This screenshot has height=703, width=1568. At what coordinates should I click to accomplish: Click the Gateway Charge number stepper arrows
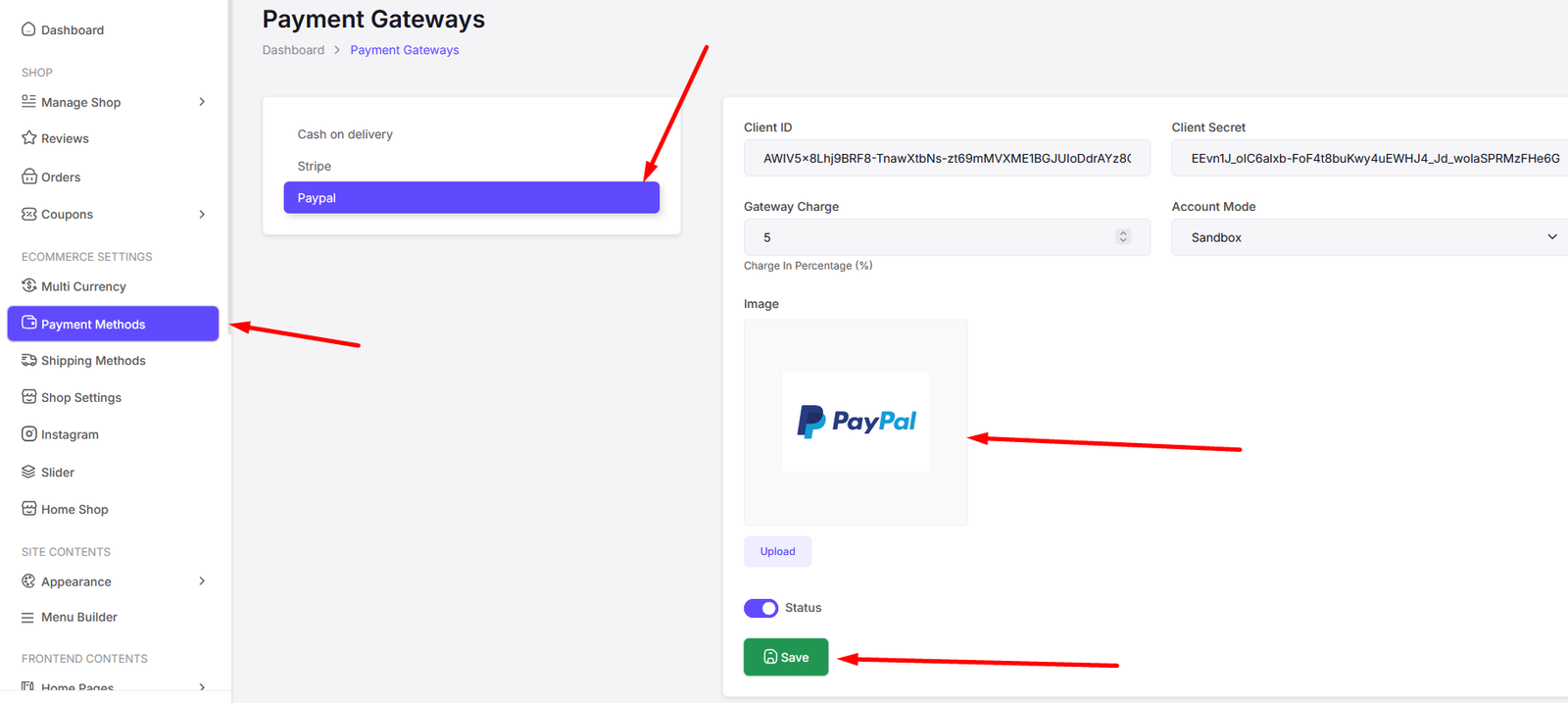[1123, 237]
